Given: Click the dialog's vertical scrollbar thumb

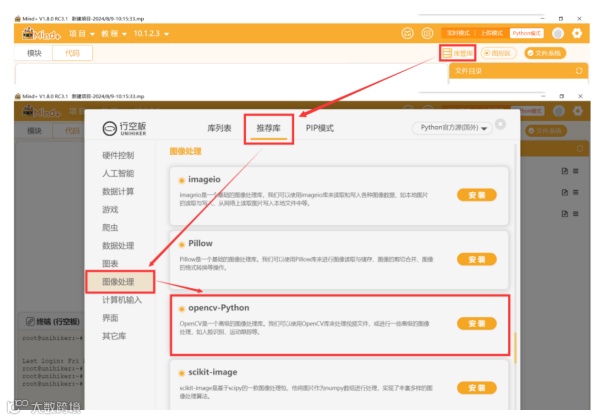Looking at the screenshot, I should 515,347.
